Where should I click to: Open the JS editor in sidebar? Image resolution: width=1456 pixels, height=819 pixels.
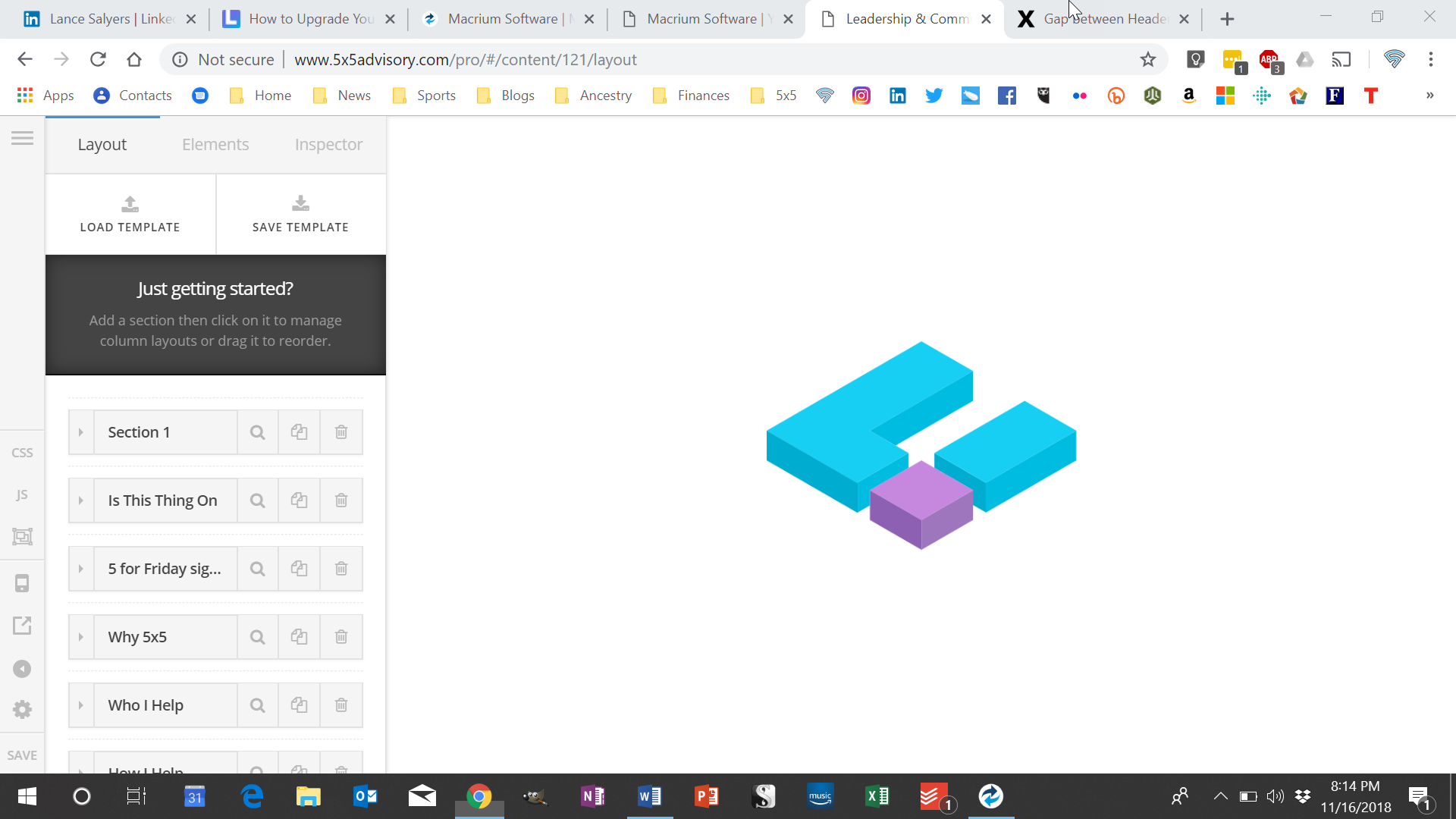click(x=22, y=494)
